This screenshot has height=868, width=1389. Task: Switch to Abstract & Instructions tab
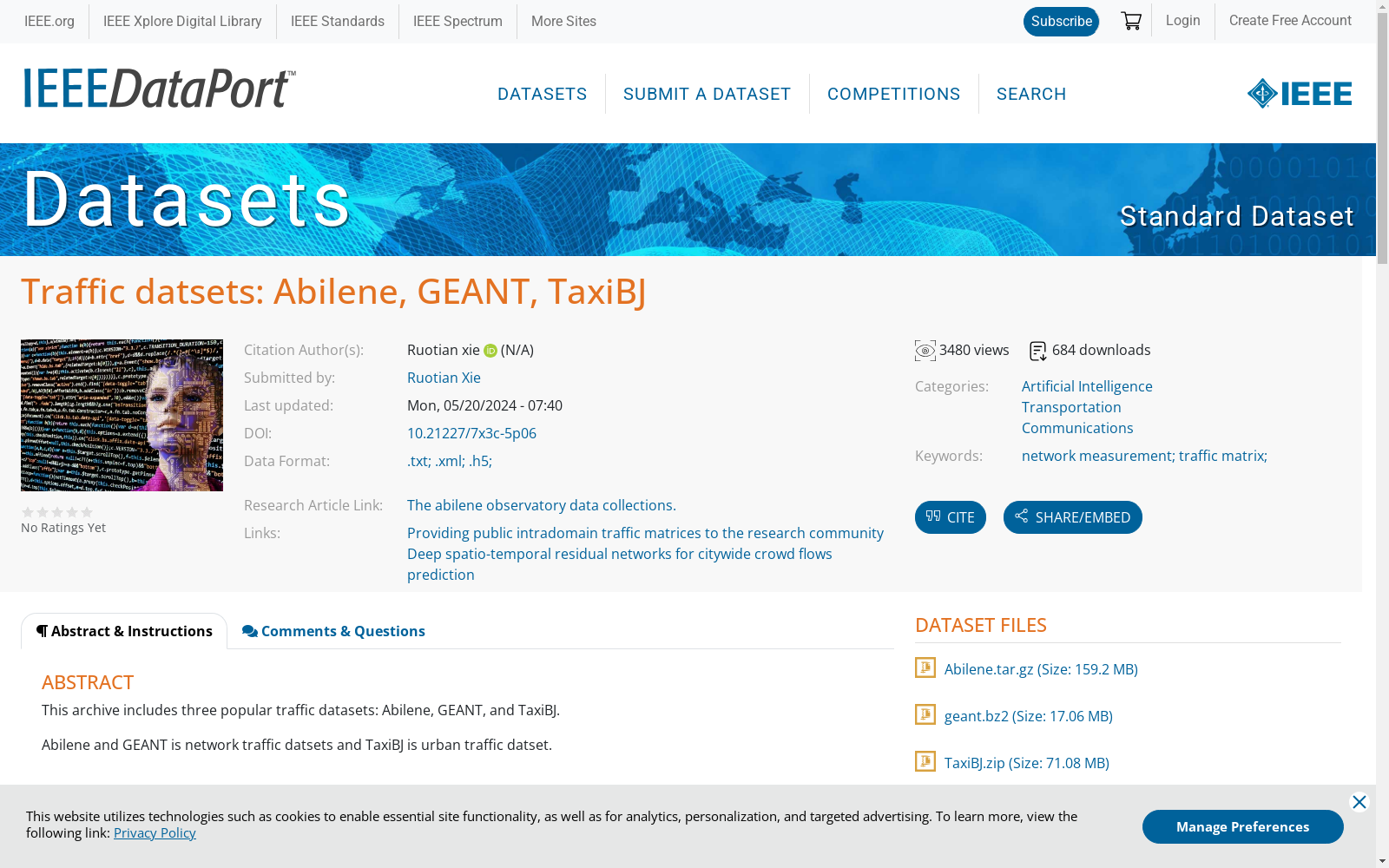124,631
